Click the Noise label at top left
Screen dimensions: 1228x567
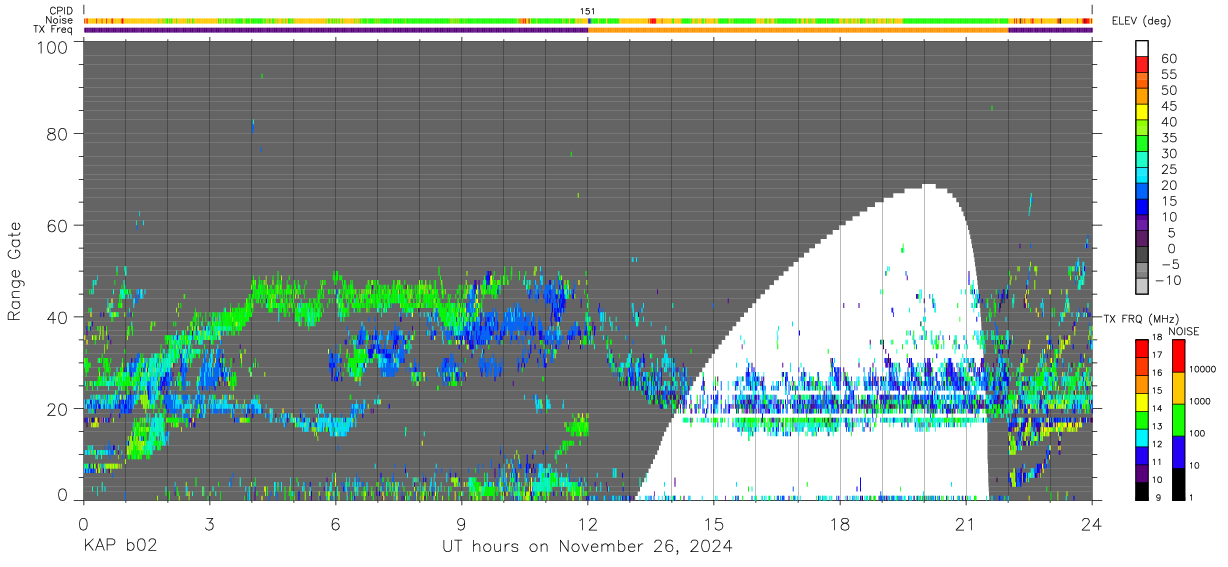pos(59,20)
